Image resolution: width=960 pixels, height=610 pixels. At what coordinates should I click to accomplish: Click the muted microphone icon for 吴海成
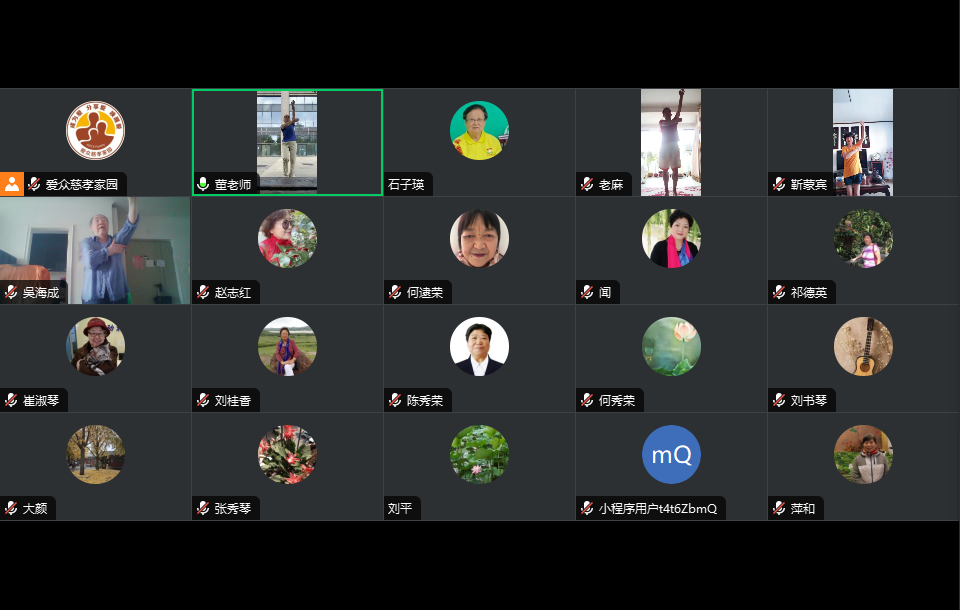(x=11, y=292)
